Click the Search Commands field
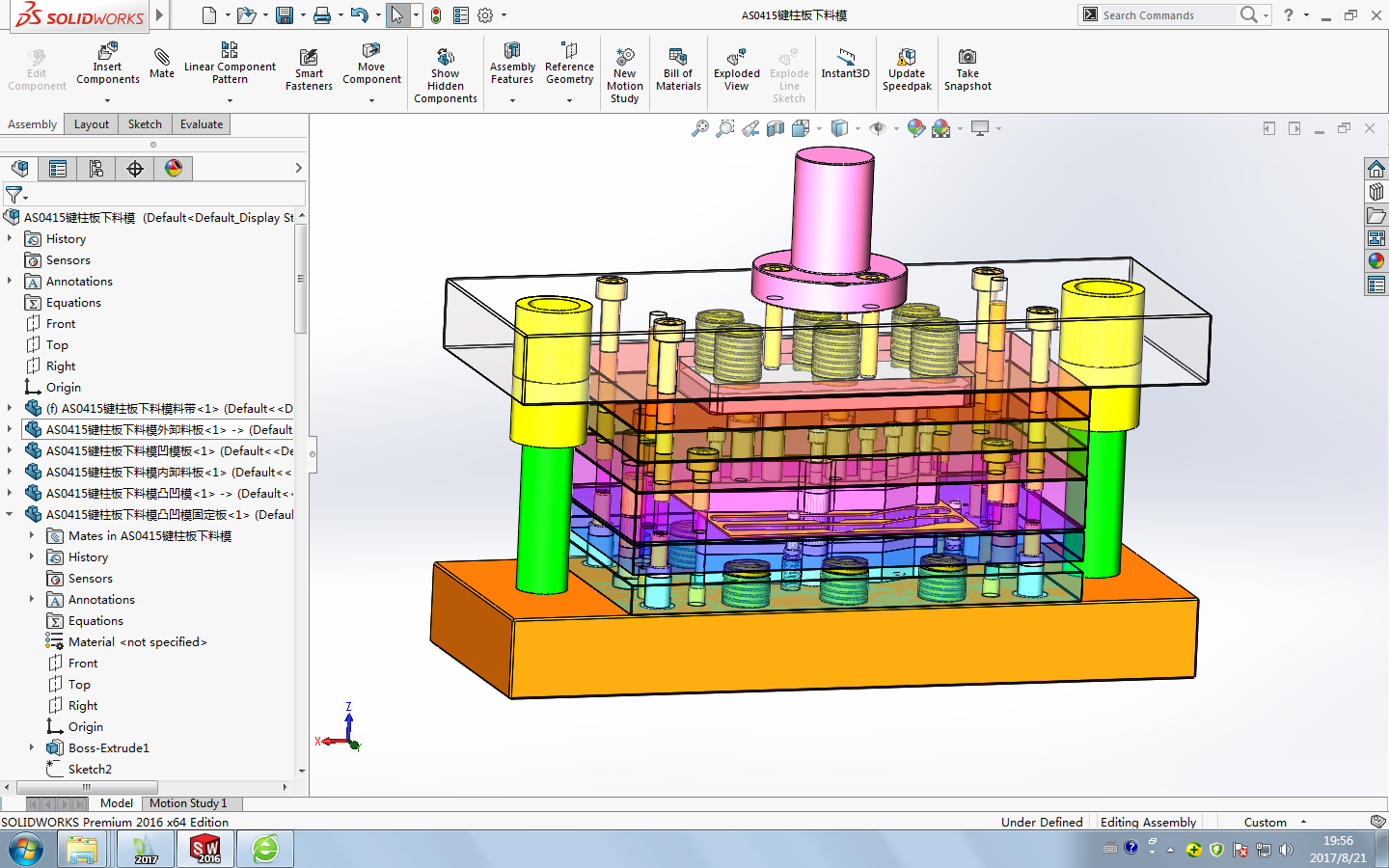Viewport: 1389px width, 868px height. point(1167,15)
